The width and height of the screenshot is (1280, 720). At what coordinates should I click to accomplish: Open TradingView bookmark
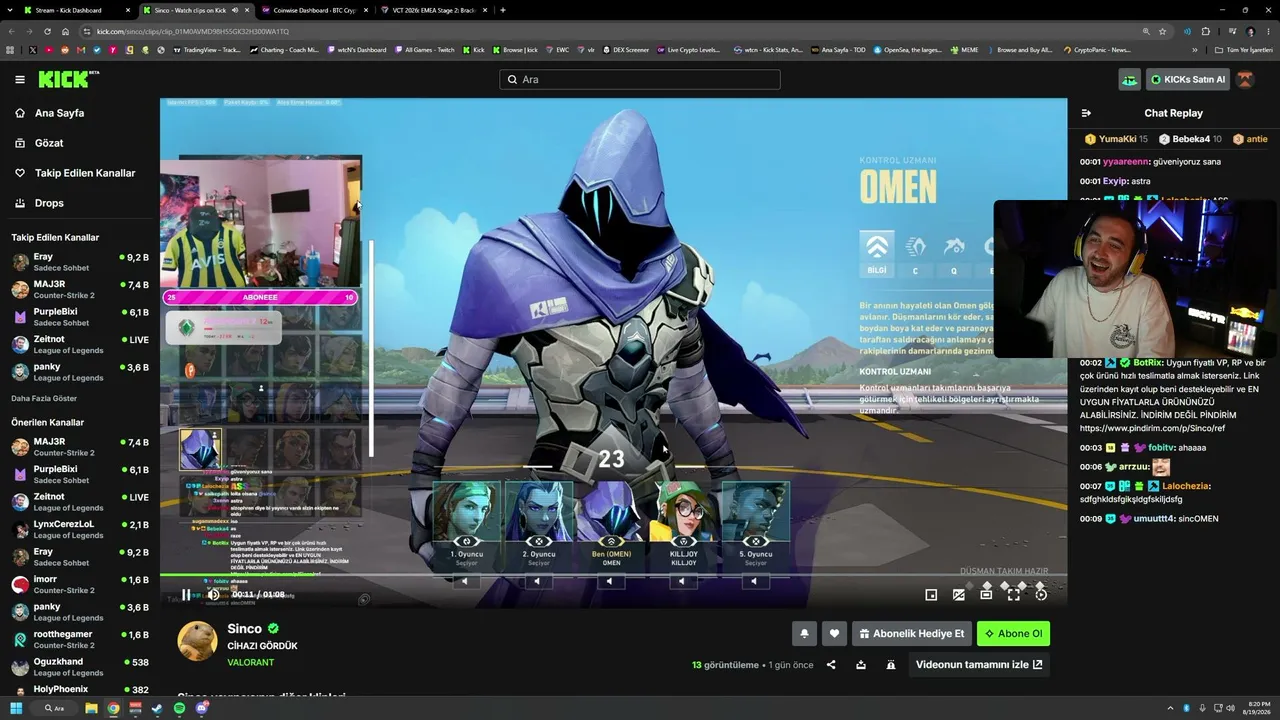207,49
